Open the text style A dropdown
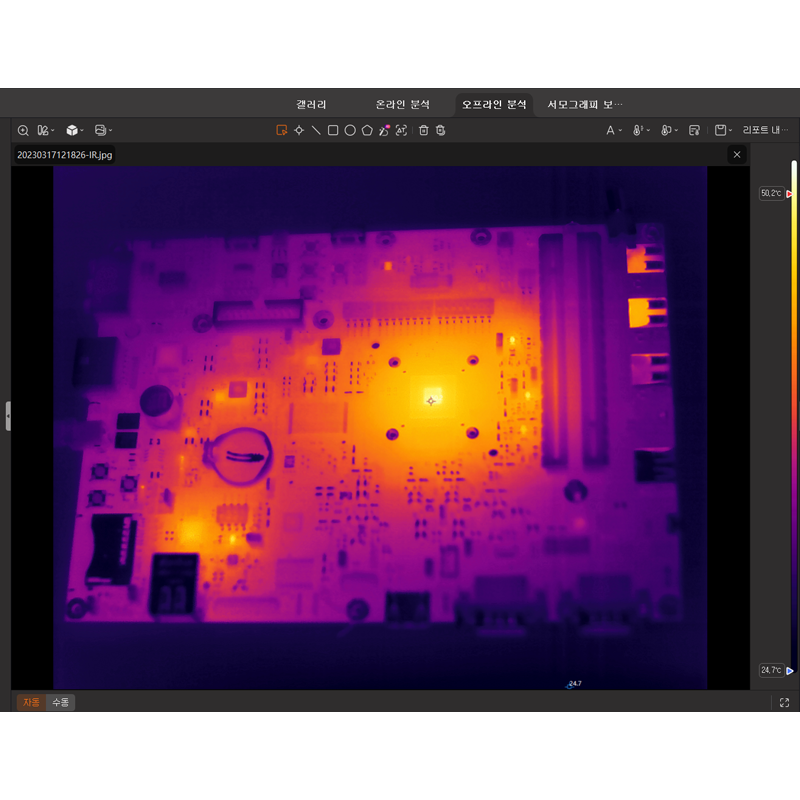 (613, 130)
